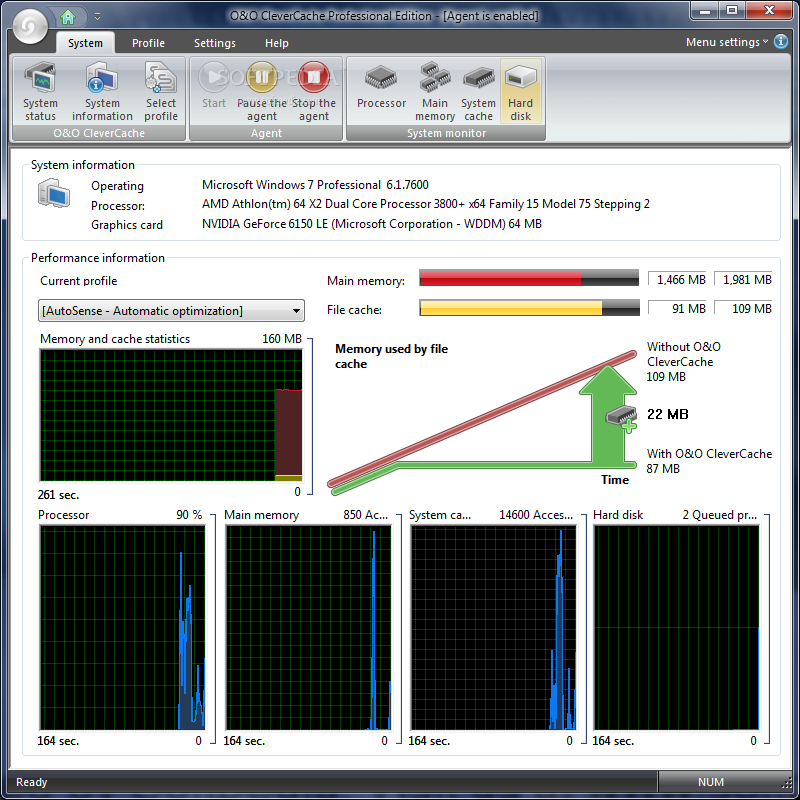Switch to the Profile tab

click(x=148, y=43)
